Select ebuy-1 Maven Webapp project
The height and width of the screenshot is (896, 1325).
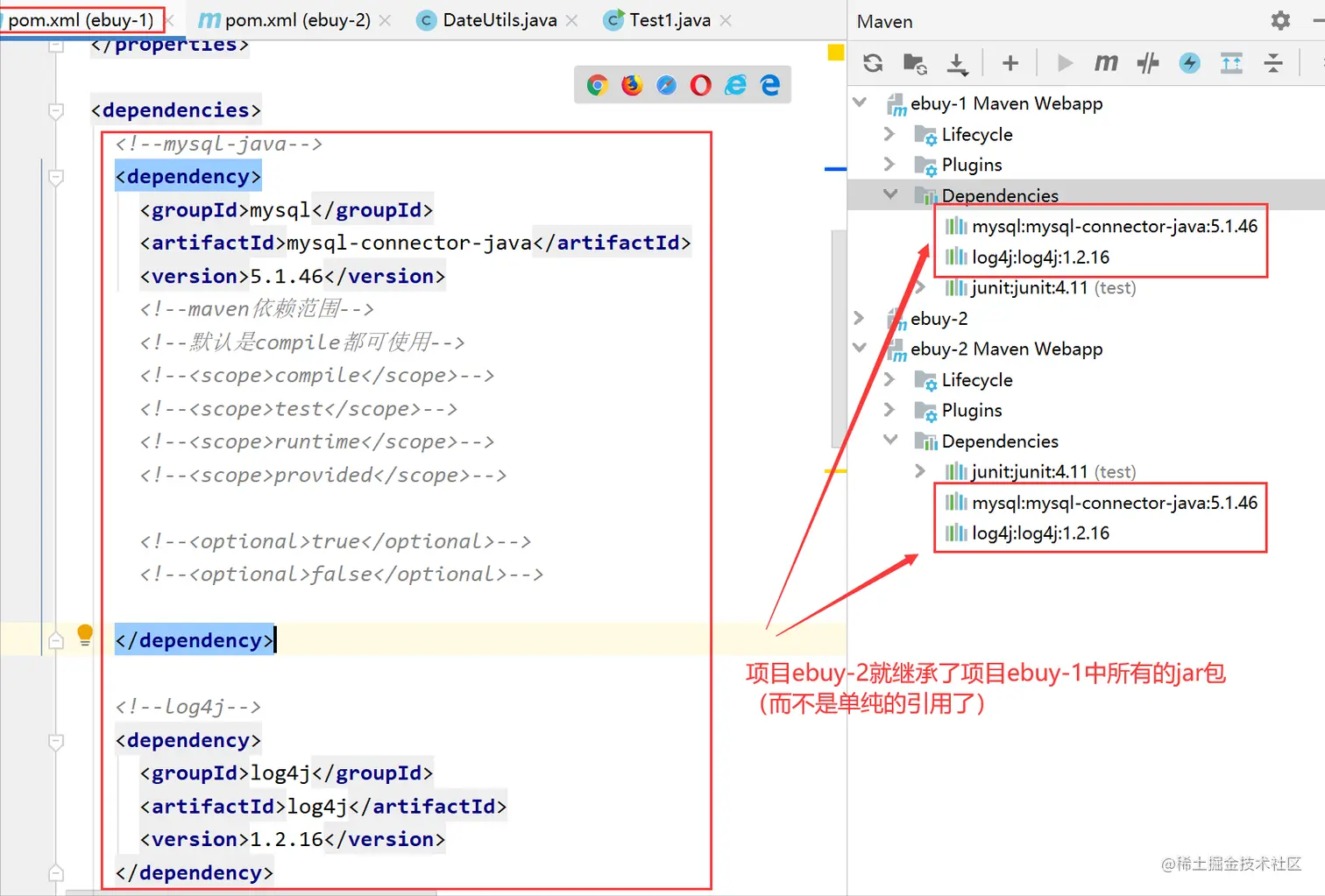tap(1006, 103)
